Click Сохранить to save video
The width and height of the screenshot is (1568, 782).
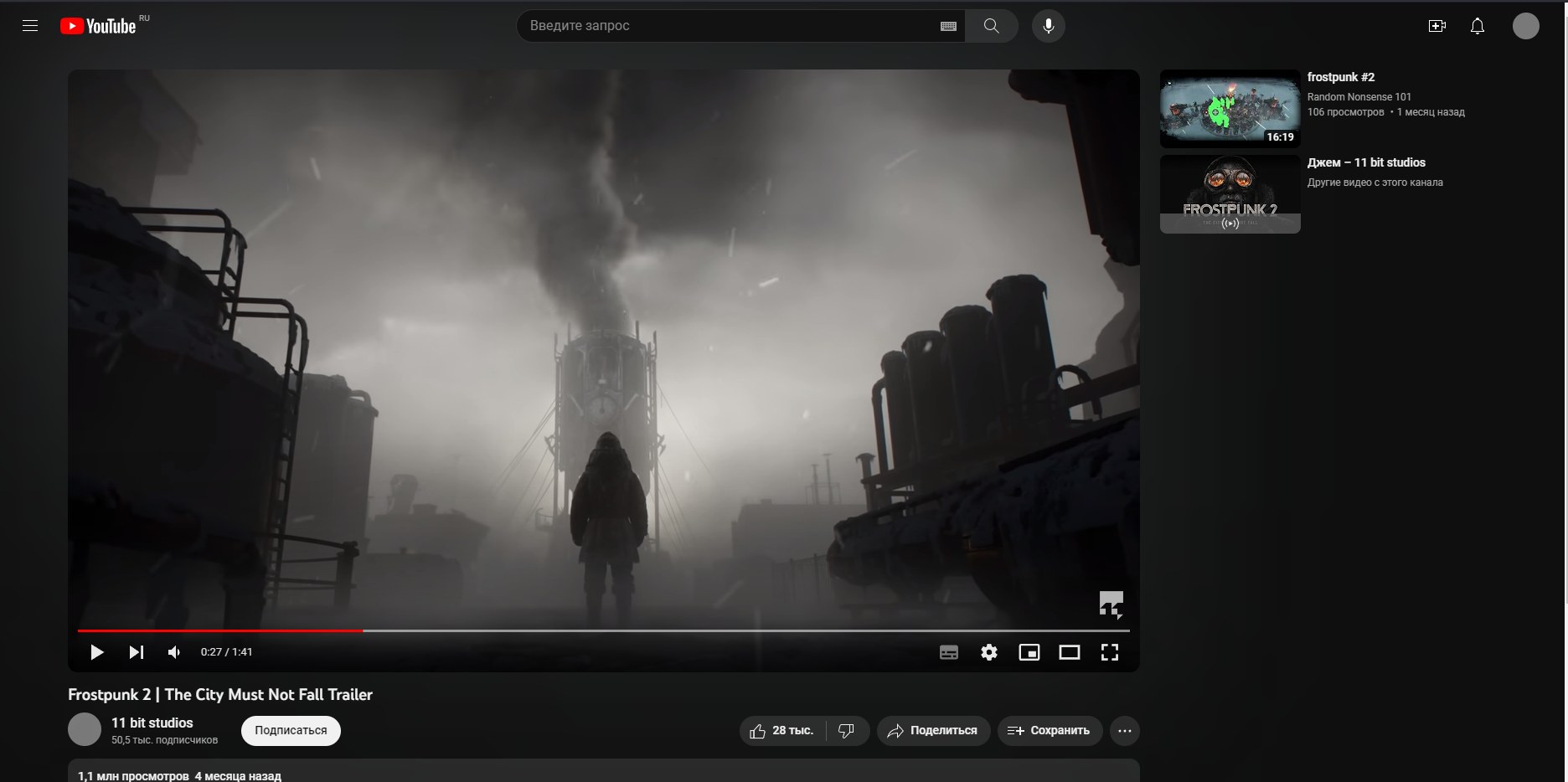pyautogui.click(x=1050, y=731)
